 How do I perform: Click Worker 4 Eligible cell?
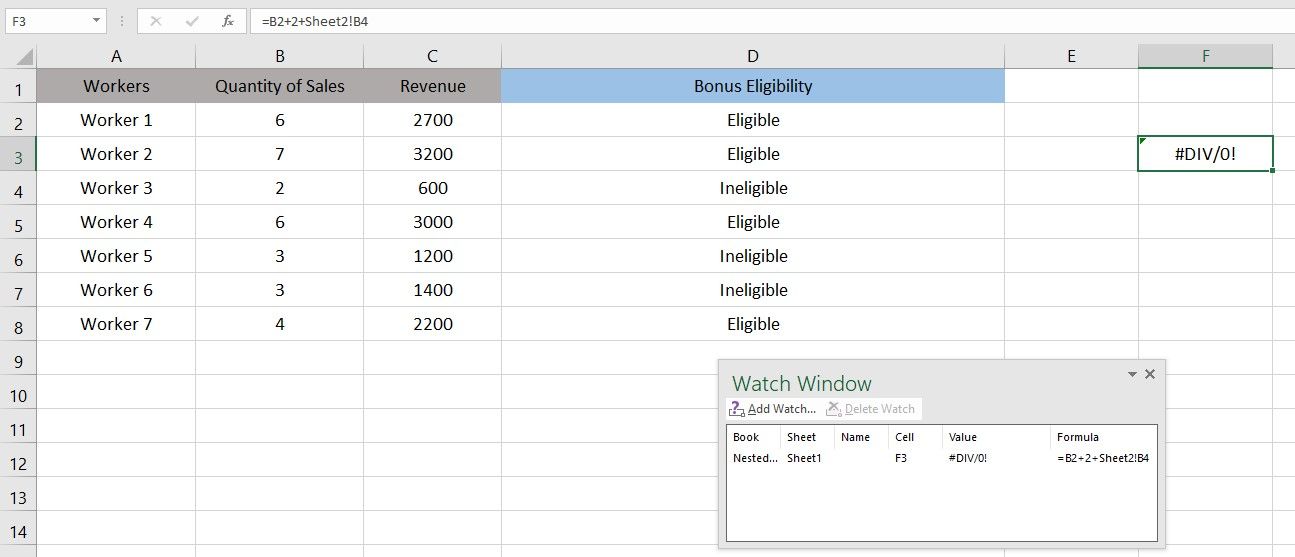click(x=752, y=222)
